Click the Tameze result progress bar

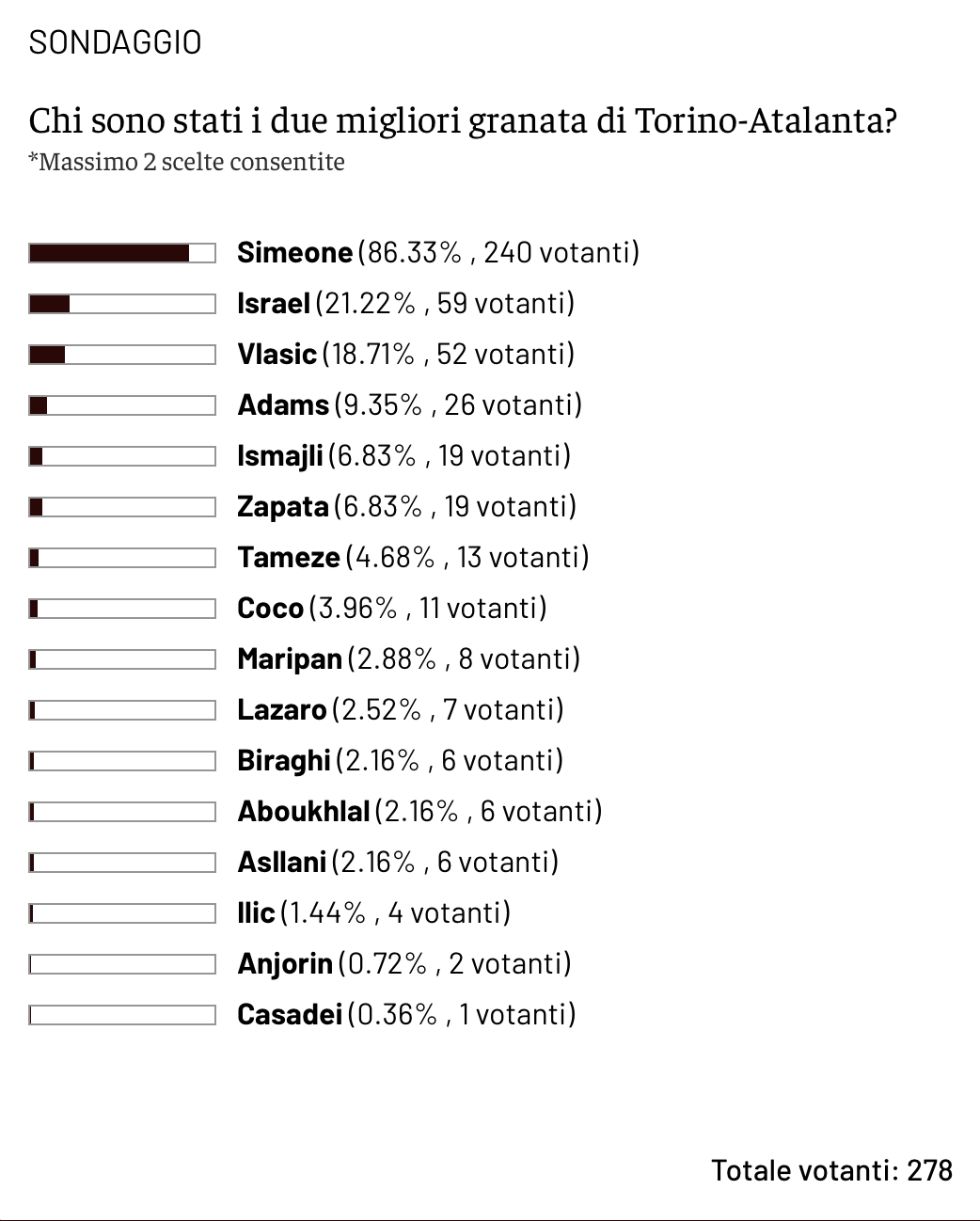pos(122,558)
